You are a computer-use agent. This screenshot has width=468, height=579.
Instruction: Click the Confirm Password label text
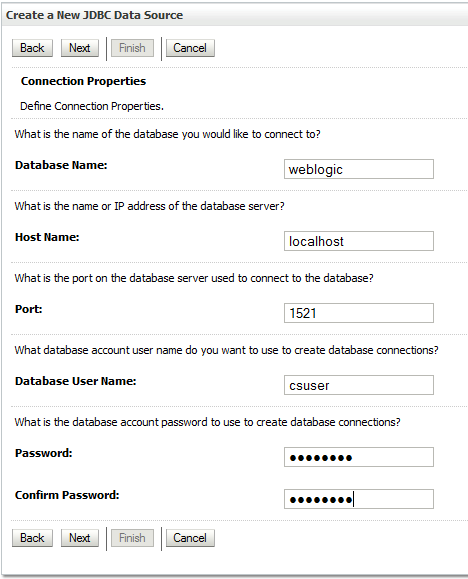point(67,495)
